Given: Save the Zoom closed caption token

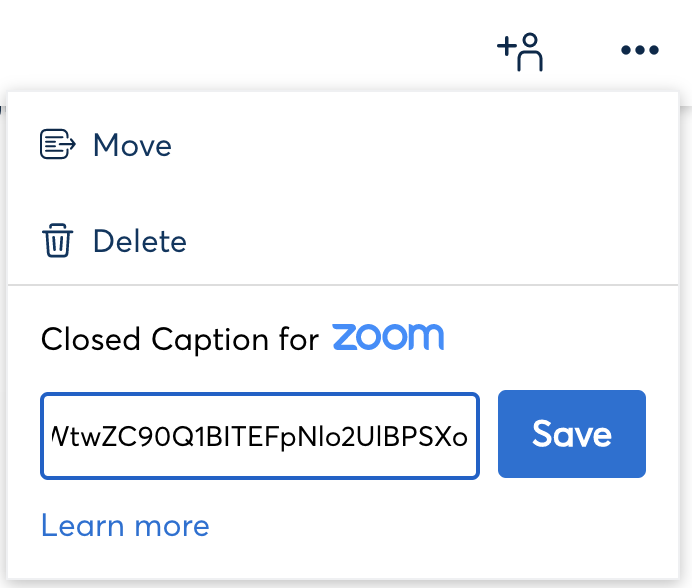Looking at the screenshot, I should (x=572, y=434).
